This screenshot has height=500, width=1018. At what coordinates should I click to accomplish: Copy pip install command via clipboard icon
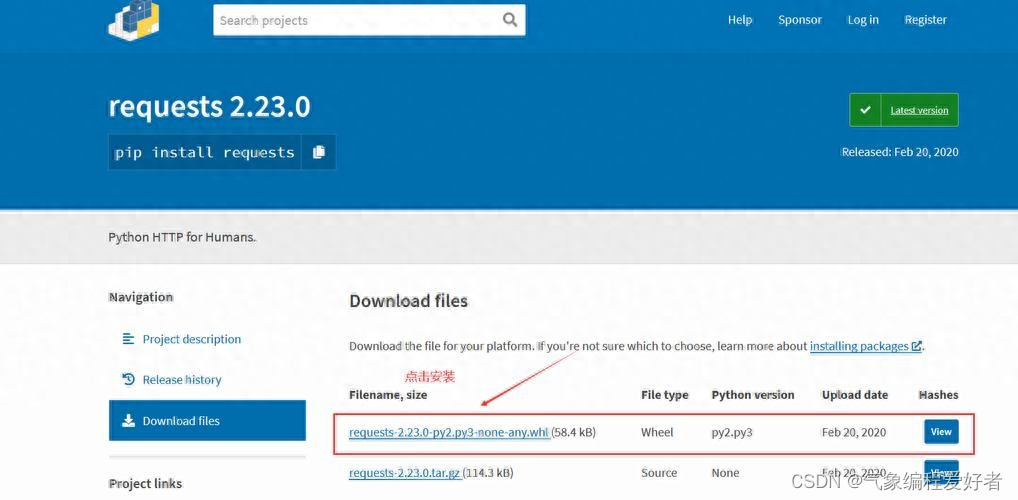tap(319, 152)
